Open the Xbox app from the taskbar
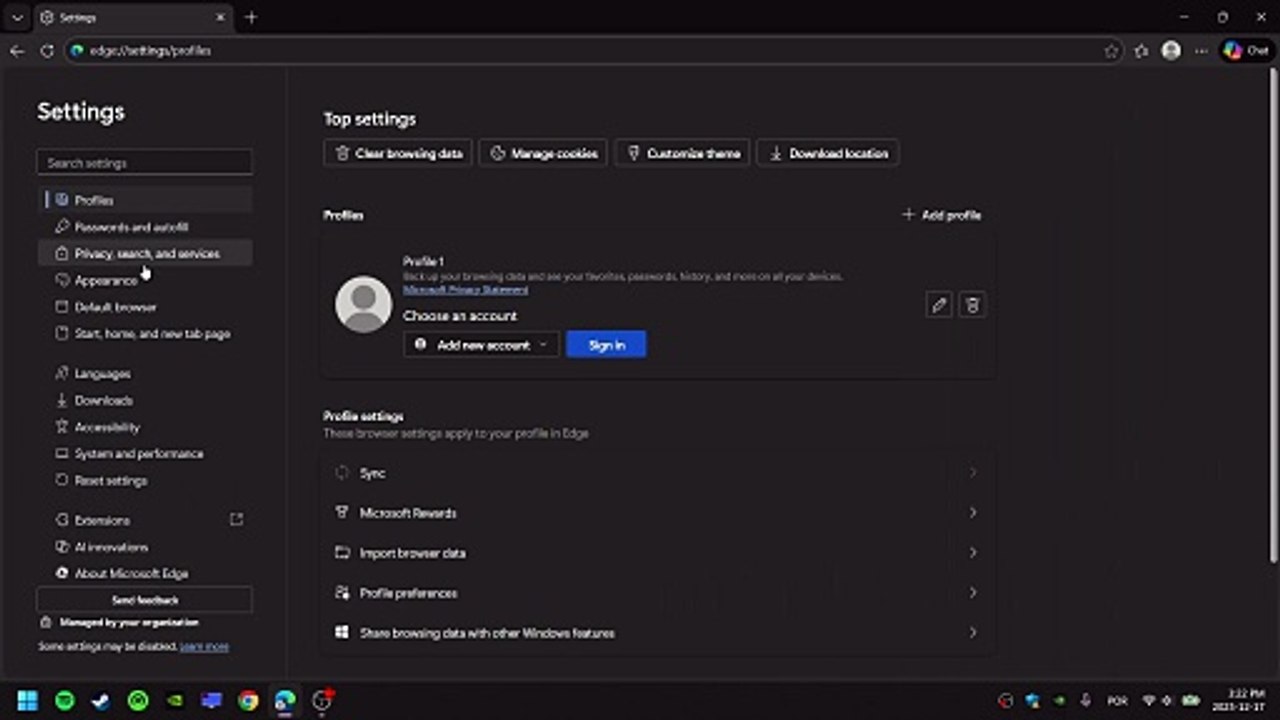The height and width of the screenshot is (720, 1280). 138,701
